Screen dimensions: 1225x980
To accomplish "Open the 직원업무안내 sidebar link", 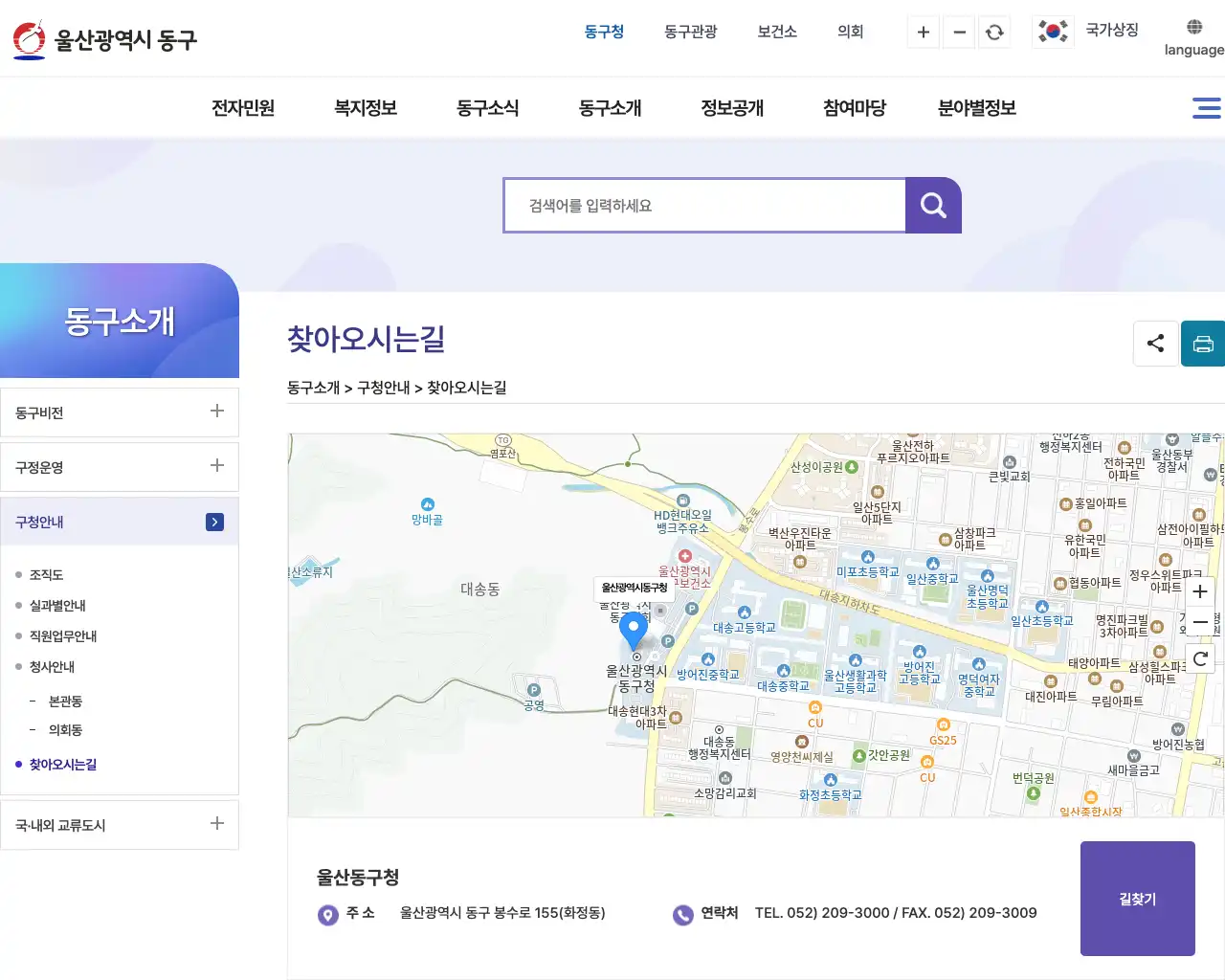I will (63, 636).
